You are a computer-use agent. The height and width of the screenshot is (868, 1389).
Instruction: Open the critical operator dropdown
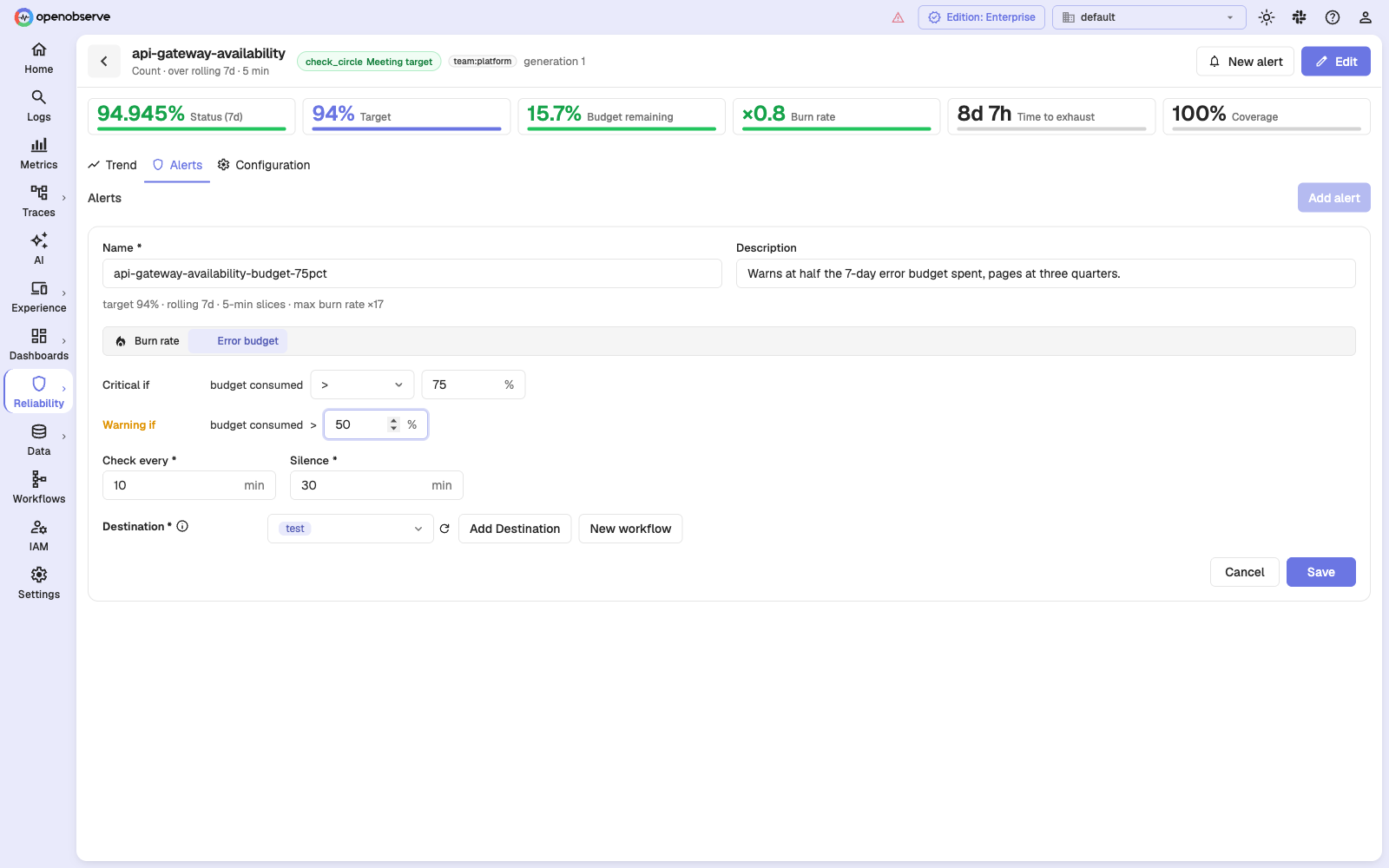362,385
